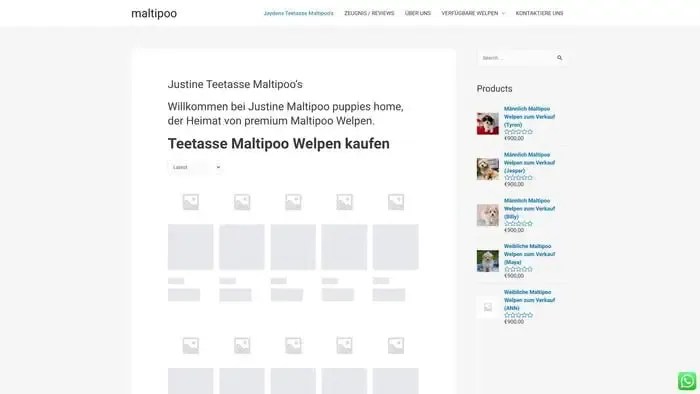Click the maltipoo site logo
The image size is (700, 394).
pyautogui.click(x=154, y=13)
